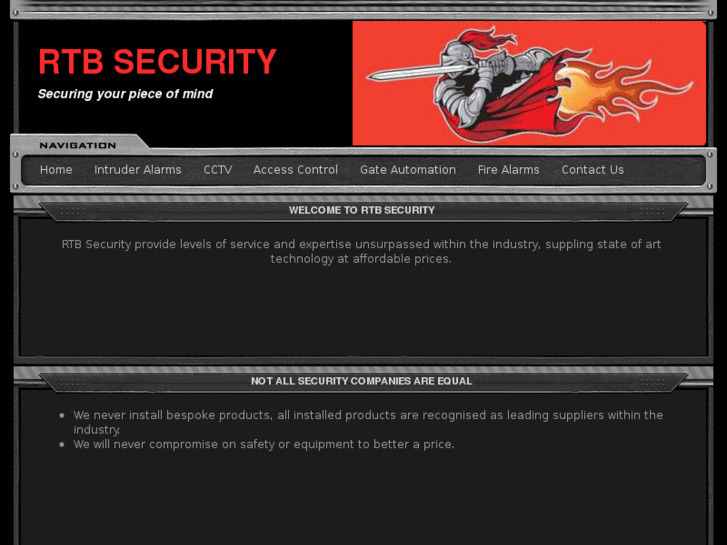Navigate to Gate Automation
The width and height of the screenshot is (727, 545).
point(408,170)
